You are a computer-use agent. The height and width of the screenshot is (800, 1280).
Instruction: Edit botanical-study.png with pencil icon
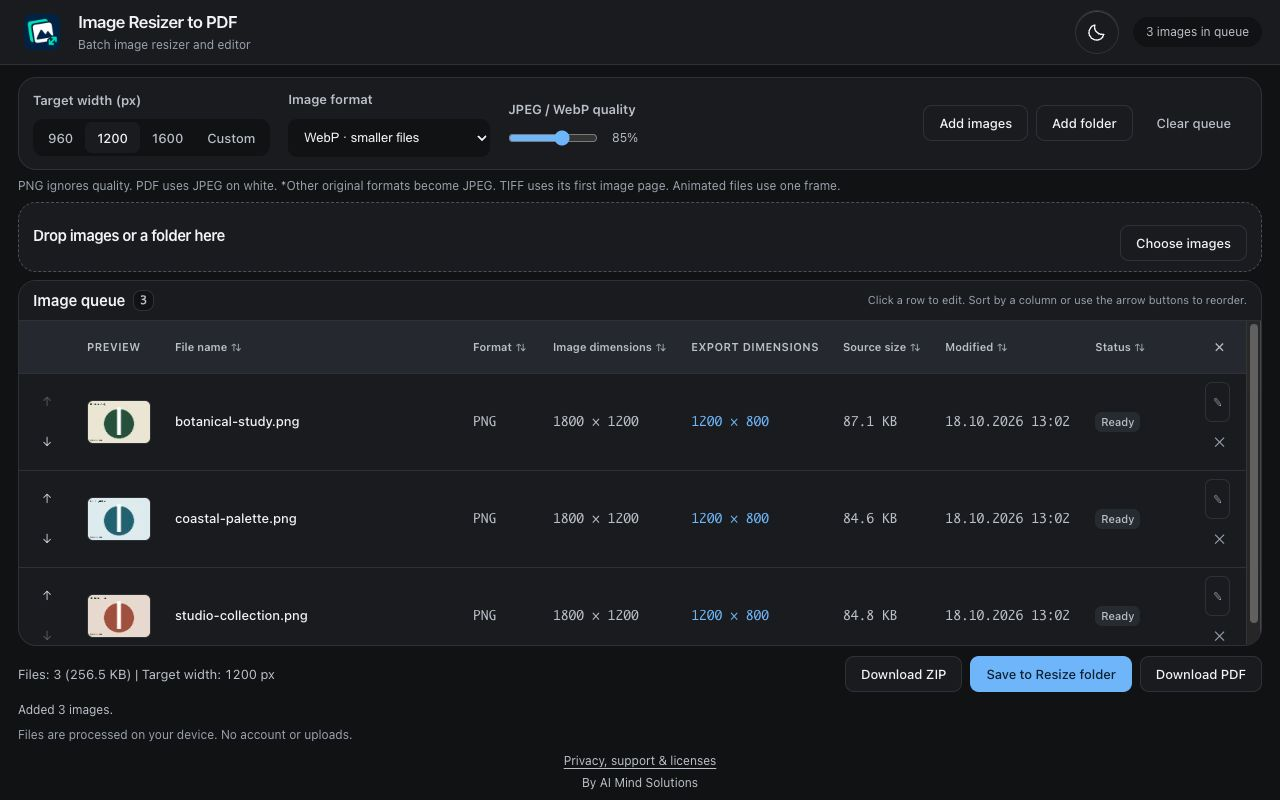(x=1217, y=402)
